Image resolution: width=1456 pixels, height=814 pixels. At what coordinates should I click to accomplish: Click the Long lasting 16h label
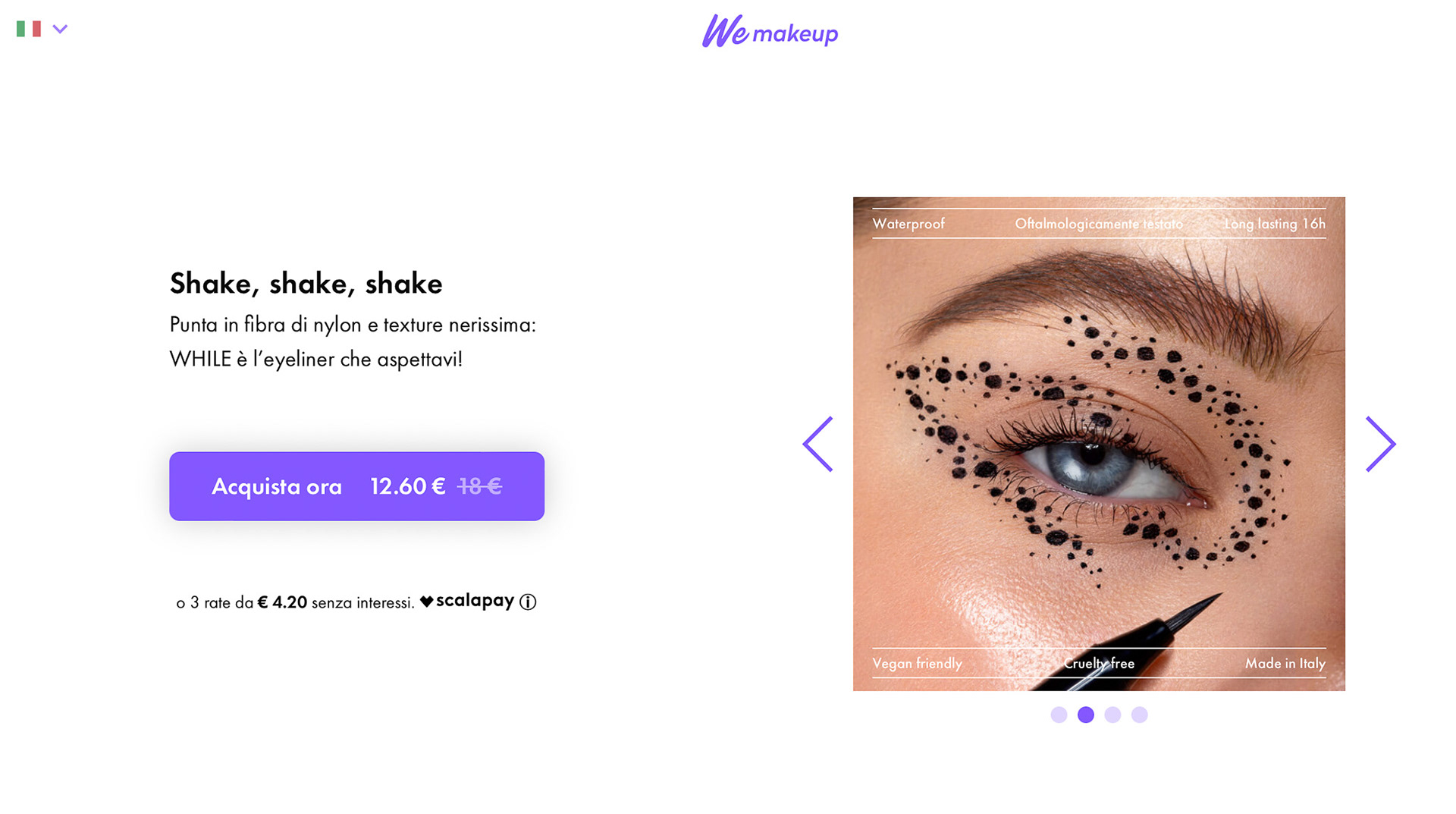(x=1275, y=224)
